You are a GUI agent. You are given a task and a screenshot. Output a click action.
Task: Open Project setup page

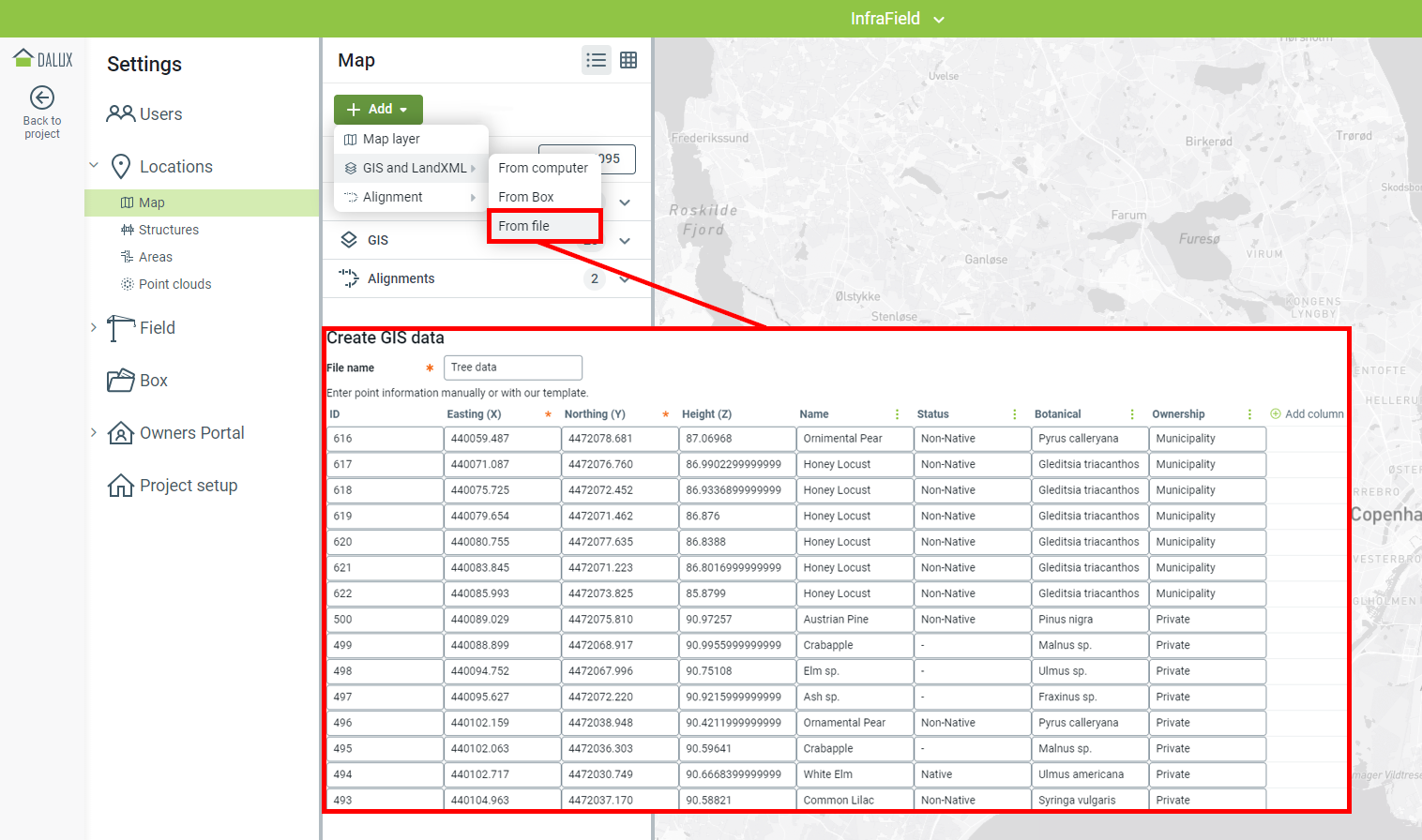174,486
